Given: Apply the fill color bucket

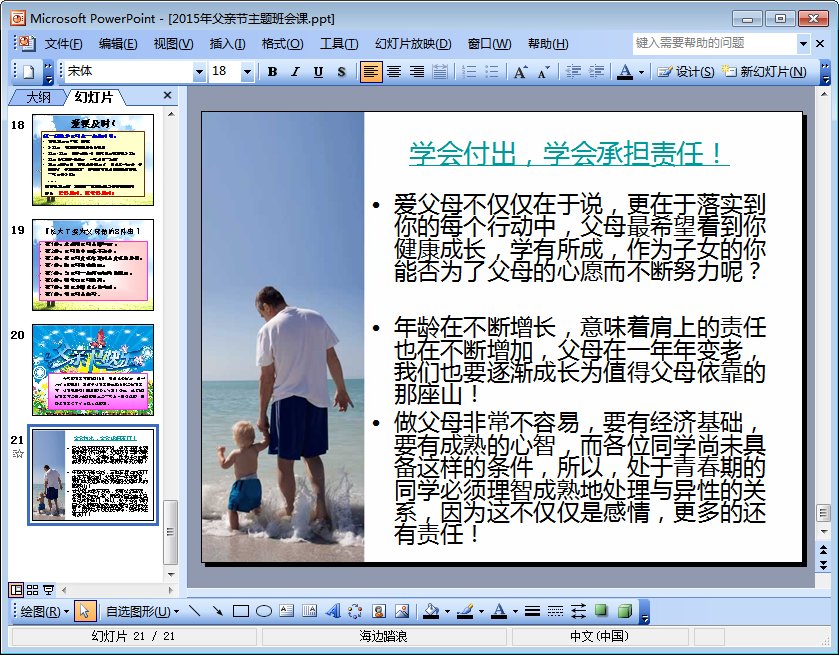Looking at the screenshot, I should [431, 611].
